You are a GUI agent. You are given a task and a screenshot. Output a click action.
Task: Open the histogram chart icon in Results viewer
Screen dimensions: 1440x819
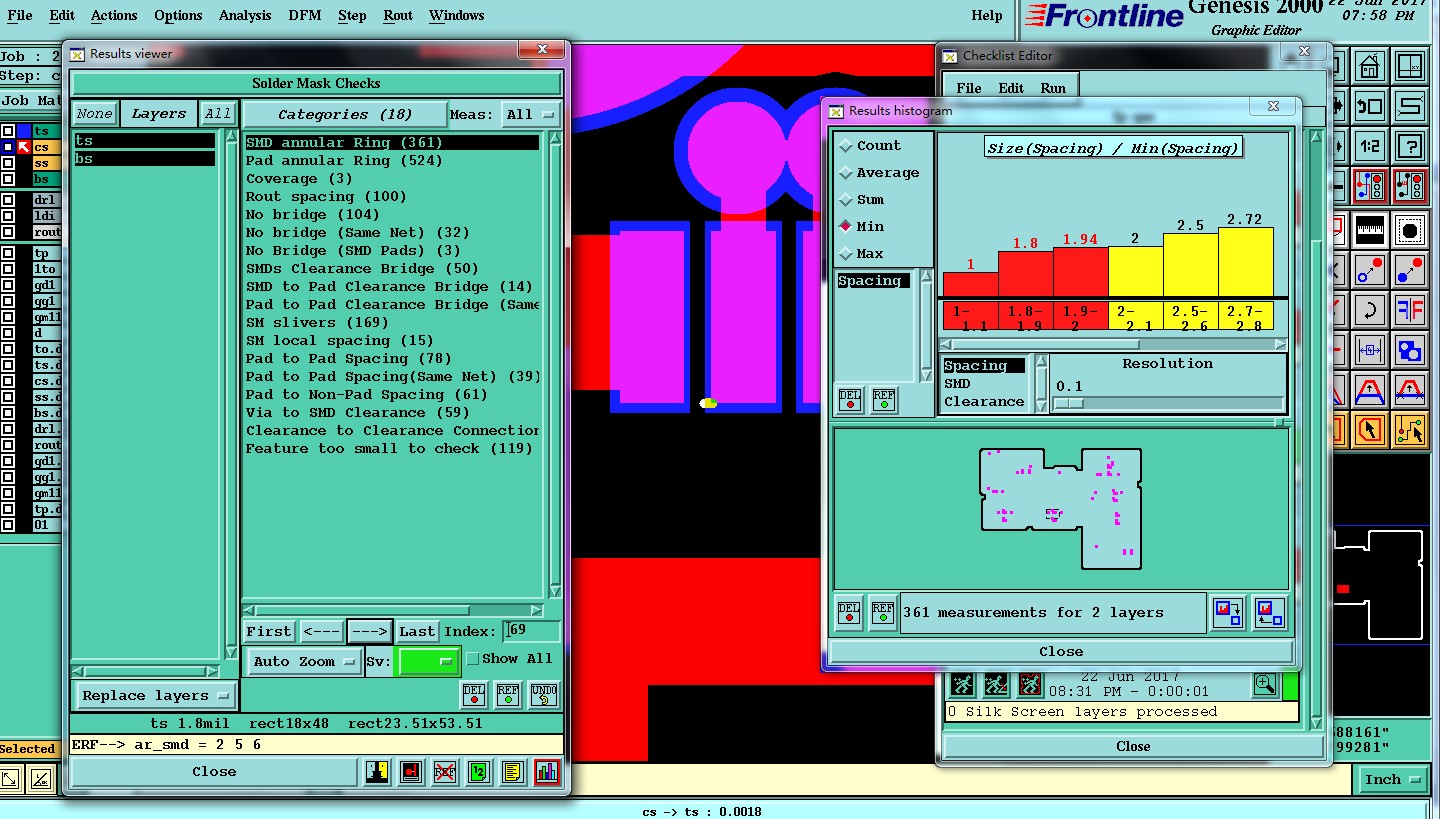[x=547, y=772]
